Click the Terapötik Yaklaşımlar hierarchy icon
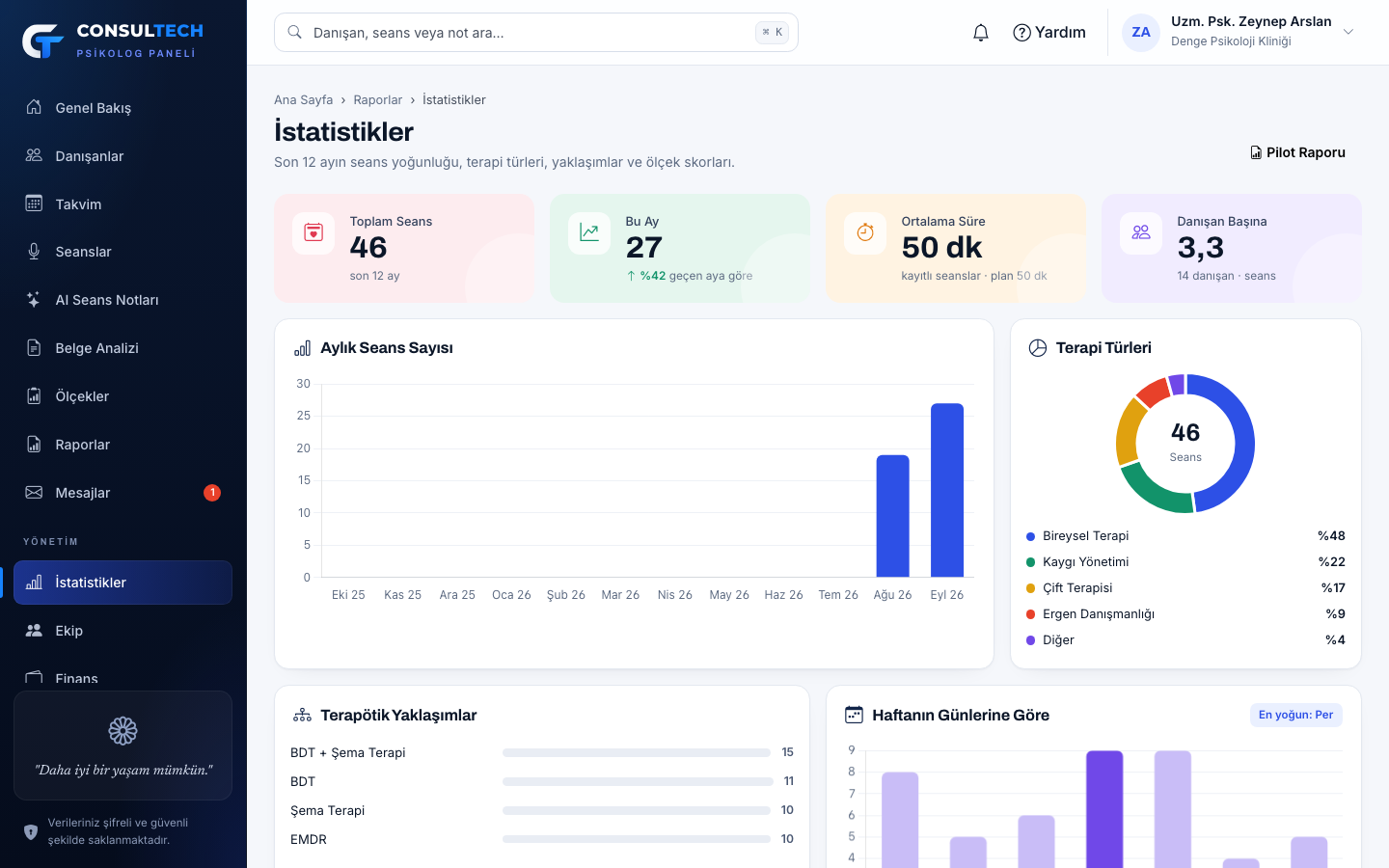The image size is (1389, 868). coord(302,715)
